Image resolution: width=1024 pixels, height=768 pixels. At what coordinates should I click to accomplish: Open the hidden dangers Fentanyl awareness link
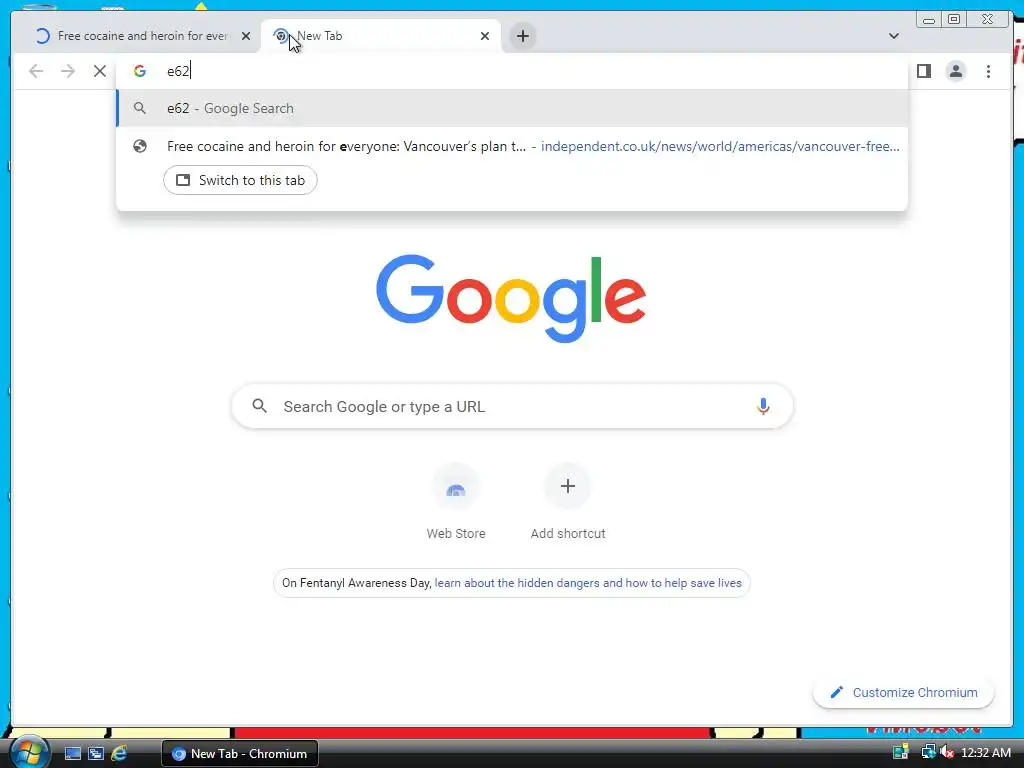coord(588,583)
